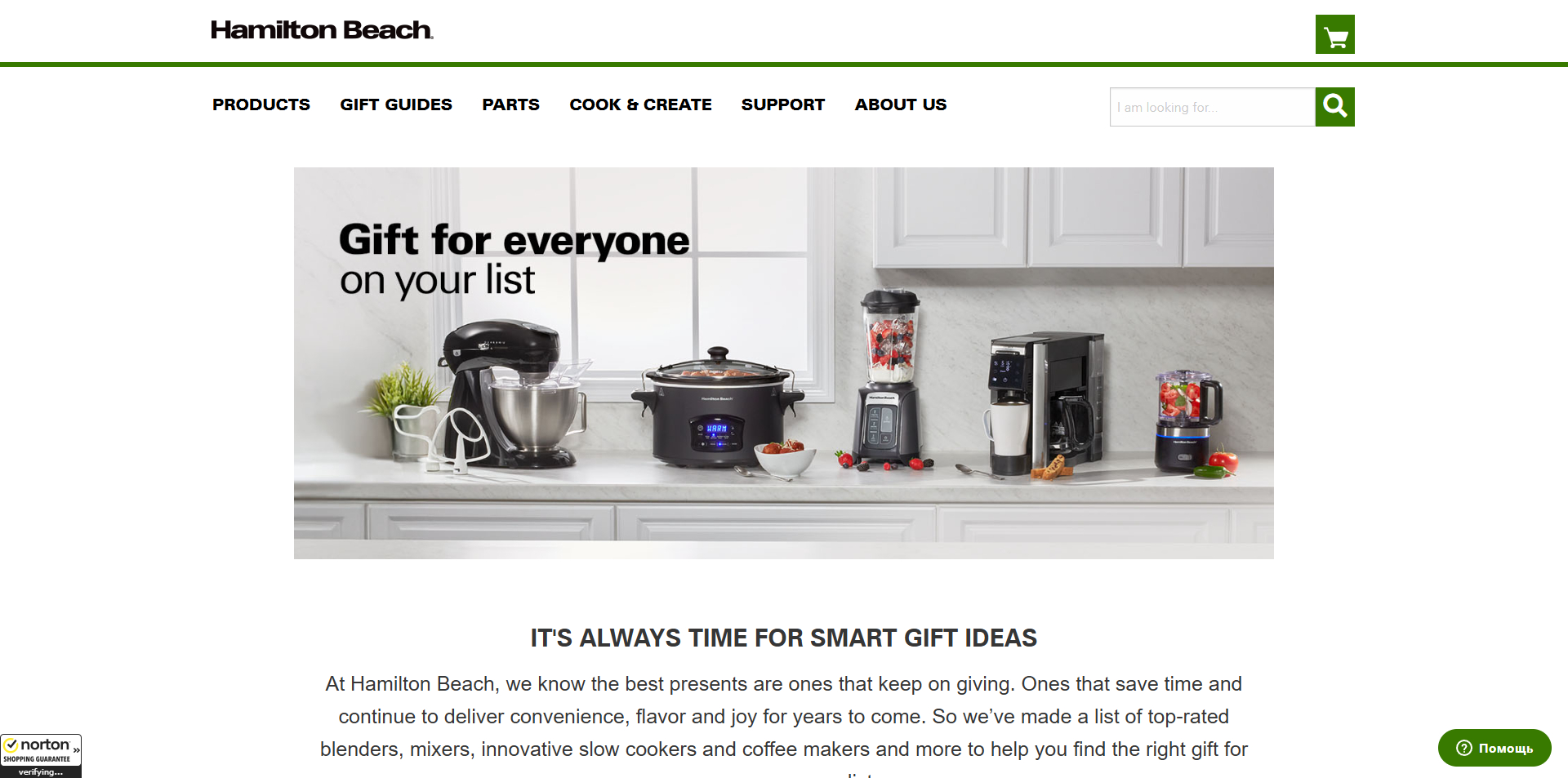This screenshot has height=778, width=1568.
Task: Open the Products menu
Action: pos(261,104)
